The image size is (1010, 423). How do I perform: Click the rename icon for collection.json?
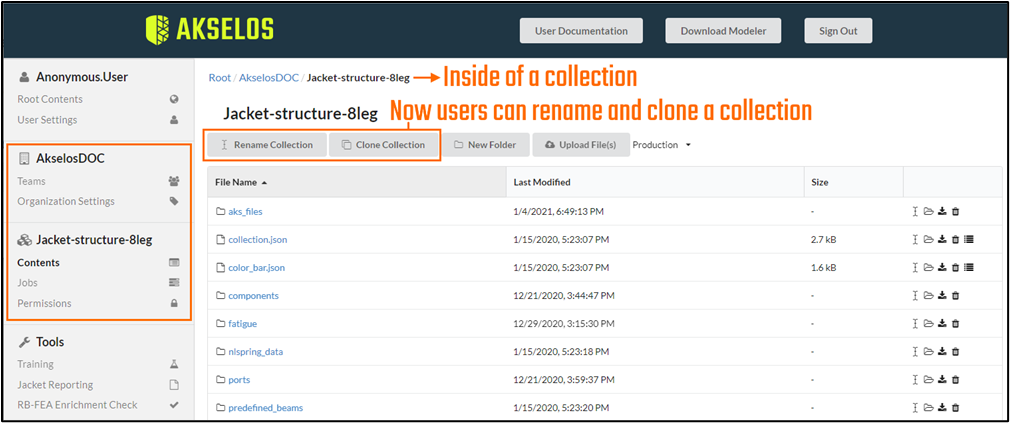pos(915,240)
